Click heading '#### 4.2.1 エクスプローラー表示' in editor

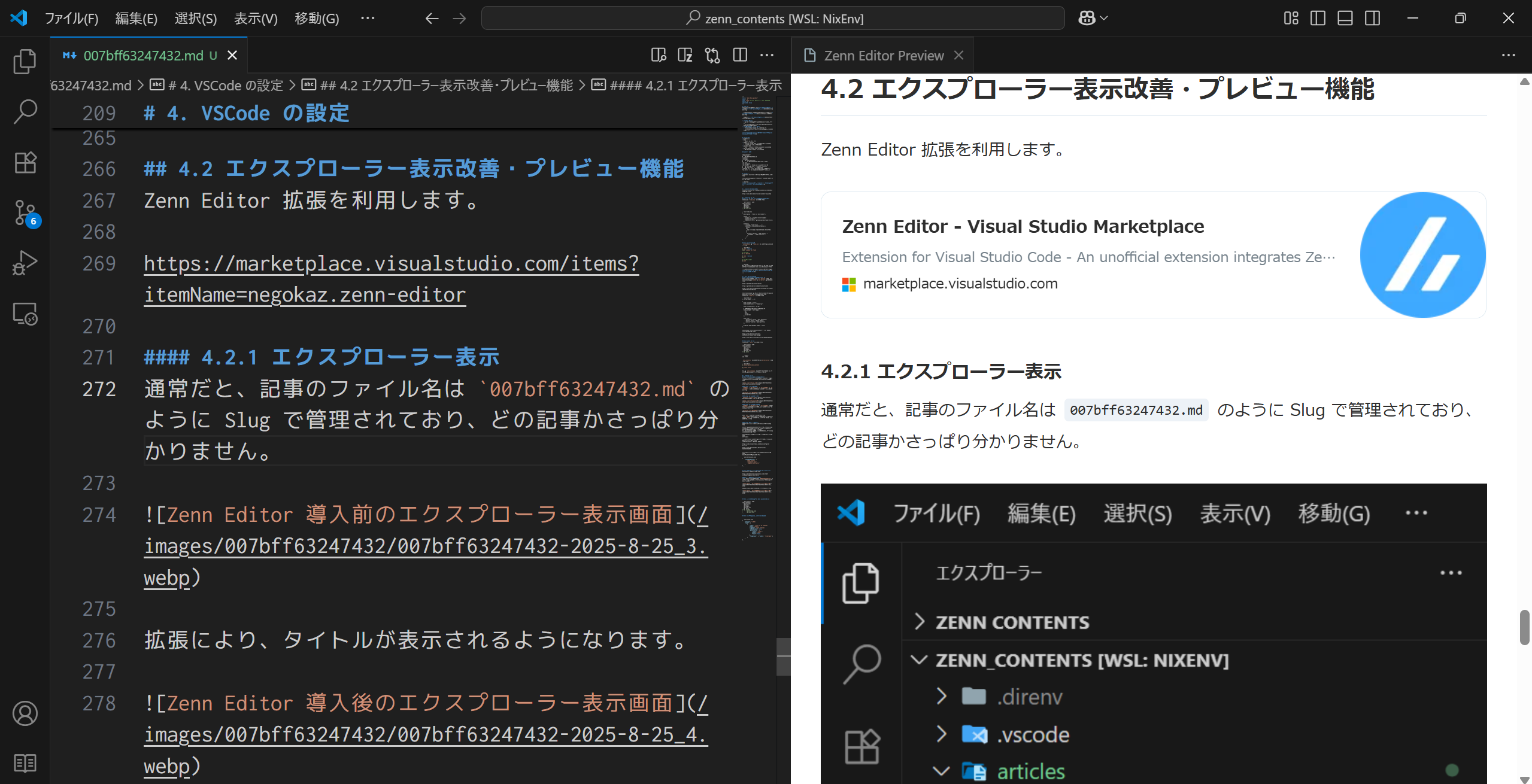[321, 357]
